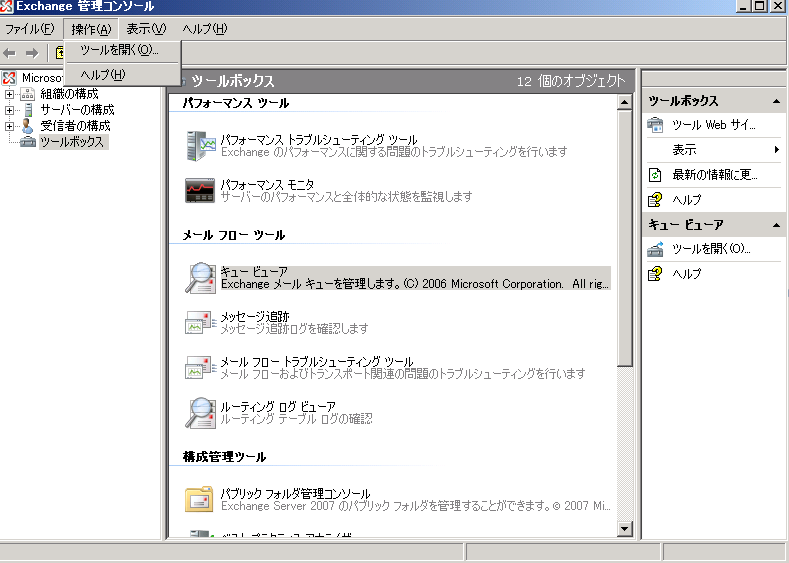Select サーバーの構成 tree label
This screenshot has height=563, width=789.
(x=77, y=110)
